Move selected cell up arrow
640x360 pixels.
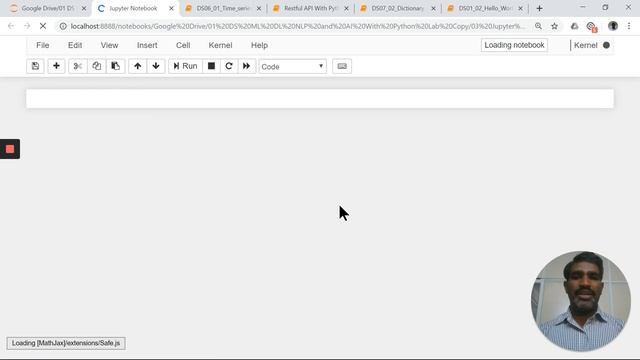138,66
